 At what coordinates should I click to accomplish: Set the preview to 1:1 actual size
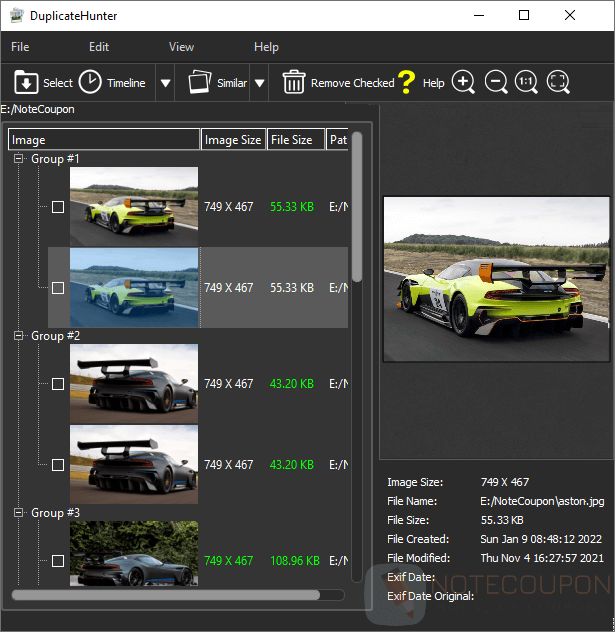click(x=526, y=82)
